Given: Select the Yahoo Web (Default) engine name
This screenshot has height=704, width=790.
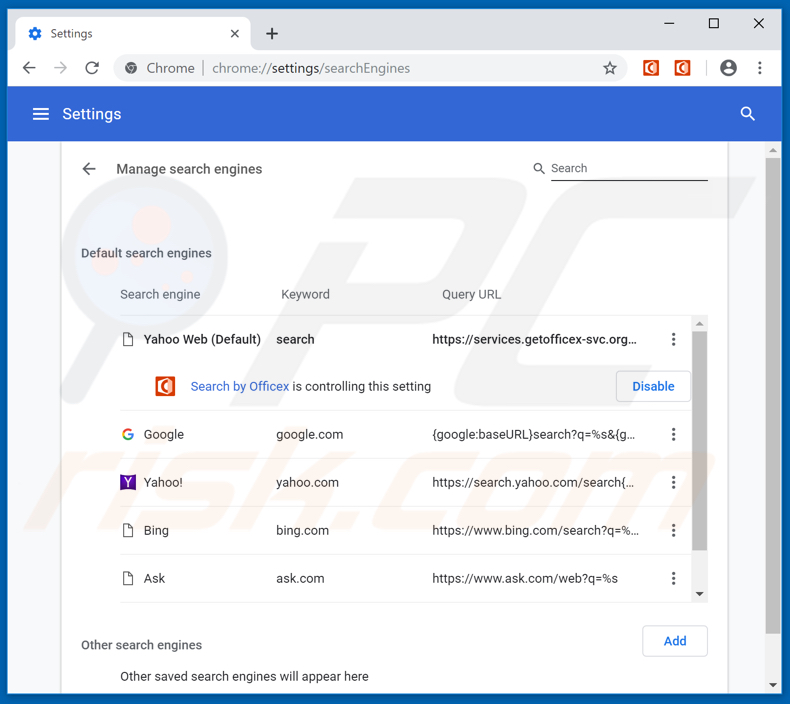Looking at the screenshot, I should [x=202, y=339].
